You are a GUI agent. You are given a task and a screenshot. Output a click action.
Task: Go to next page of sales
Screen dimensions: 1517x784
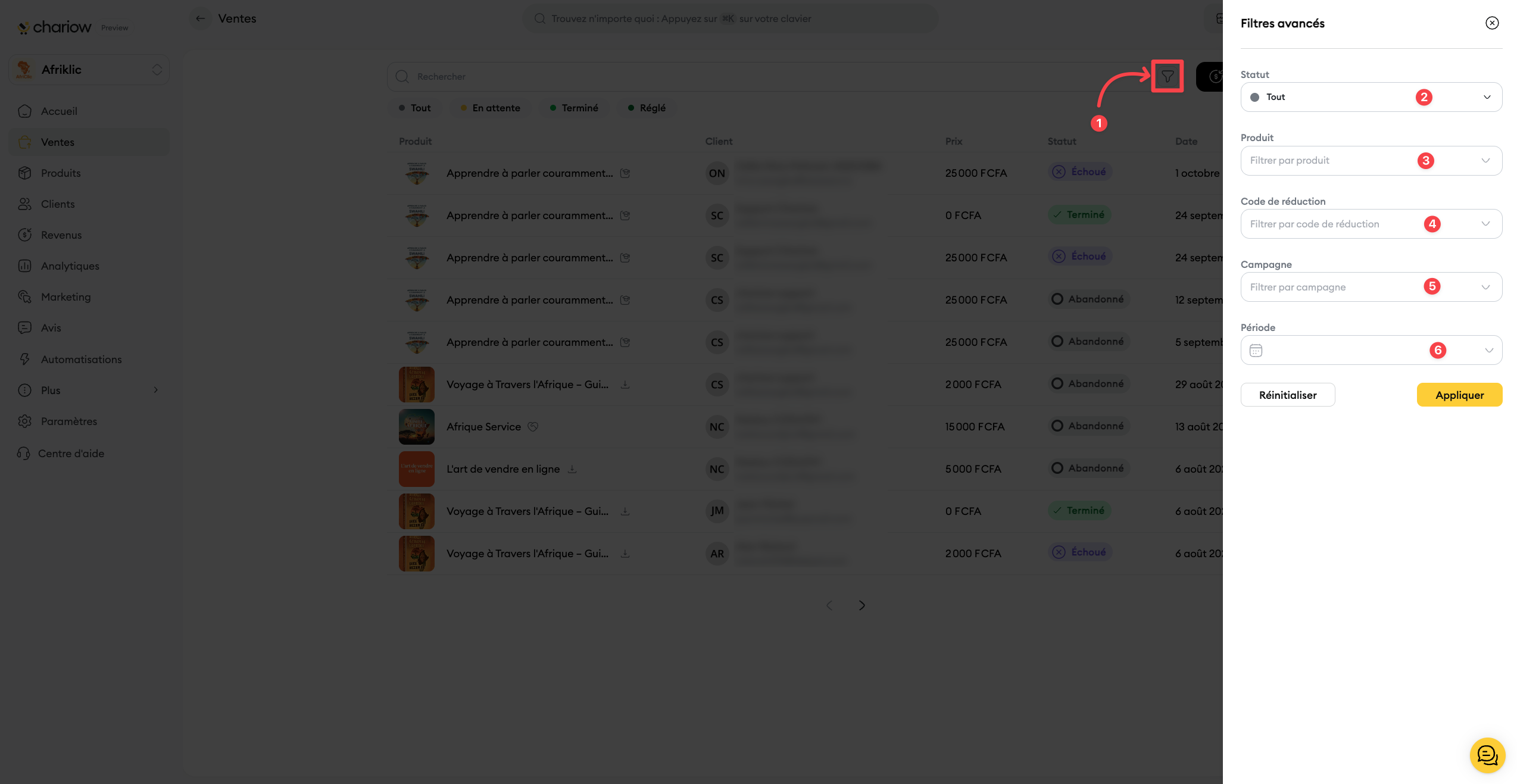pyautogui.click(x=861, y=605)
